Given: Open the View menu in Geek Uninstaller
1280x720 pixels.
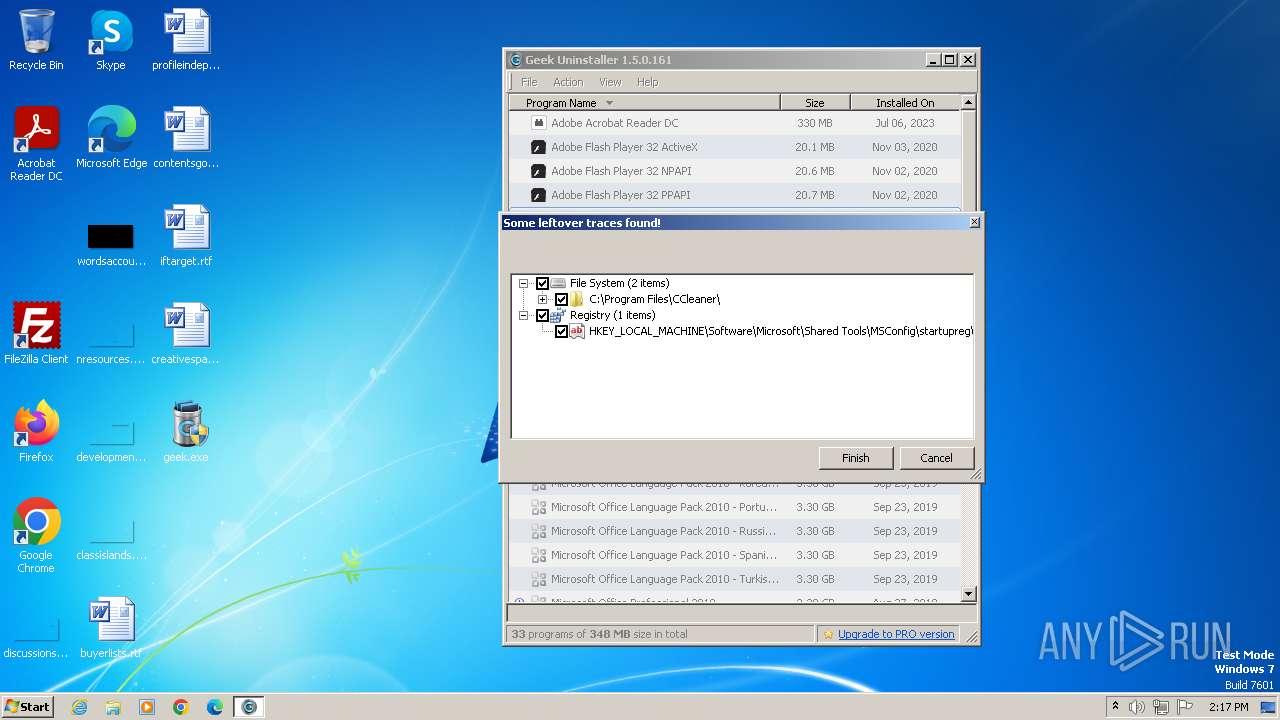Looking at the screenshot, I should [610, 82].
